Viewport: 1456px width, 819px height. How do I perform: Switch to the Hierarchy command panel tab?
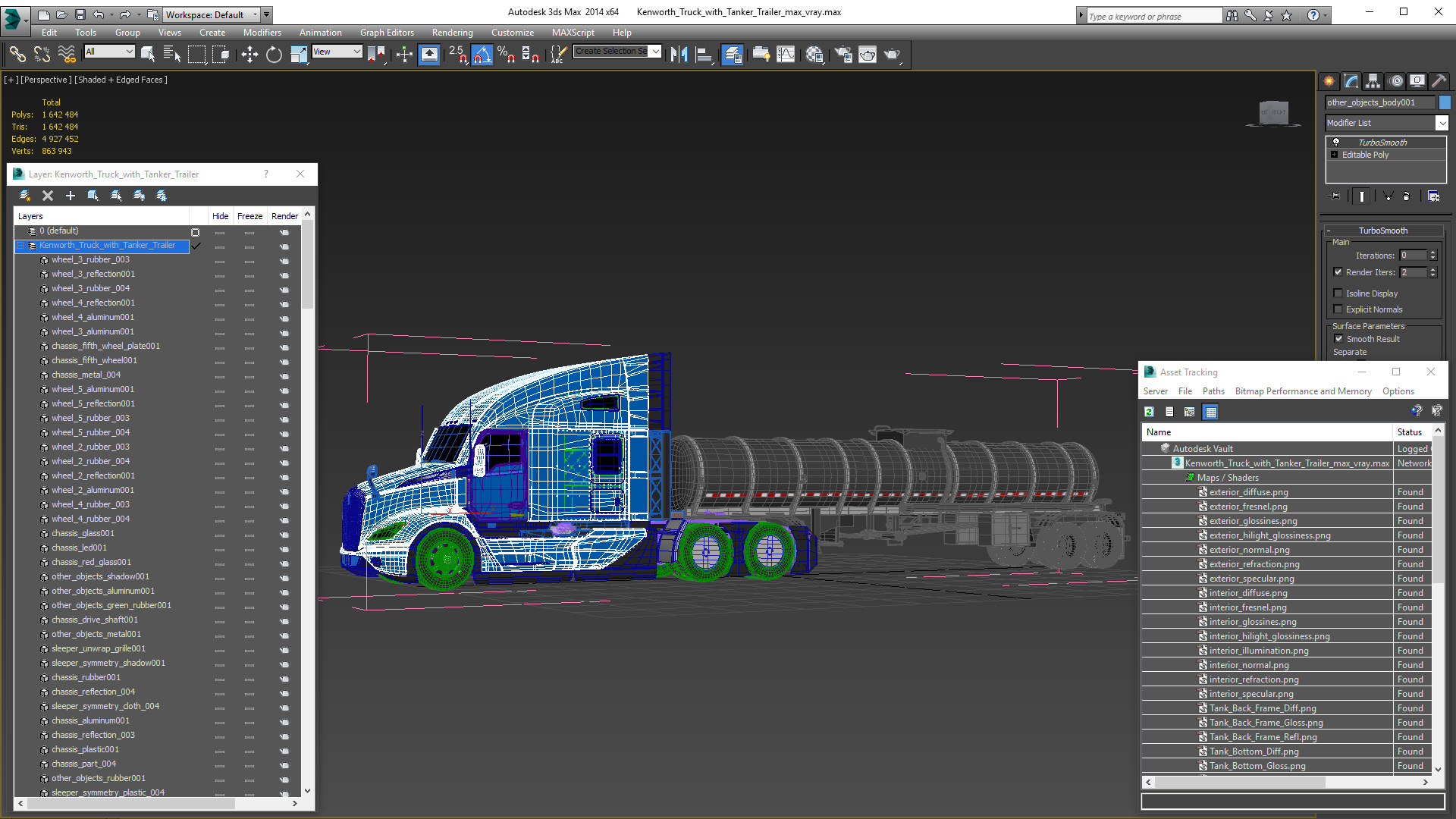[x=1373, y=81]
